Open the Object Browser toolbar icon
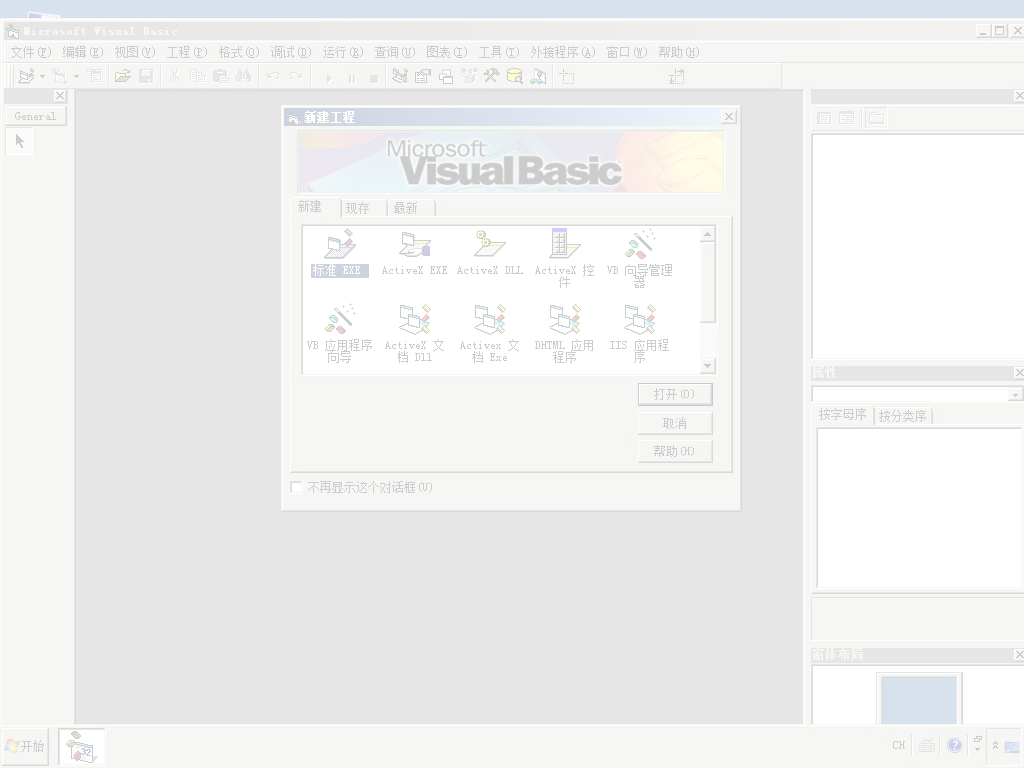Image resolution: width=1024 pixels, height=768 pixels. point(469,76)
